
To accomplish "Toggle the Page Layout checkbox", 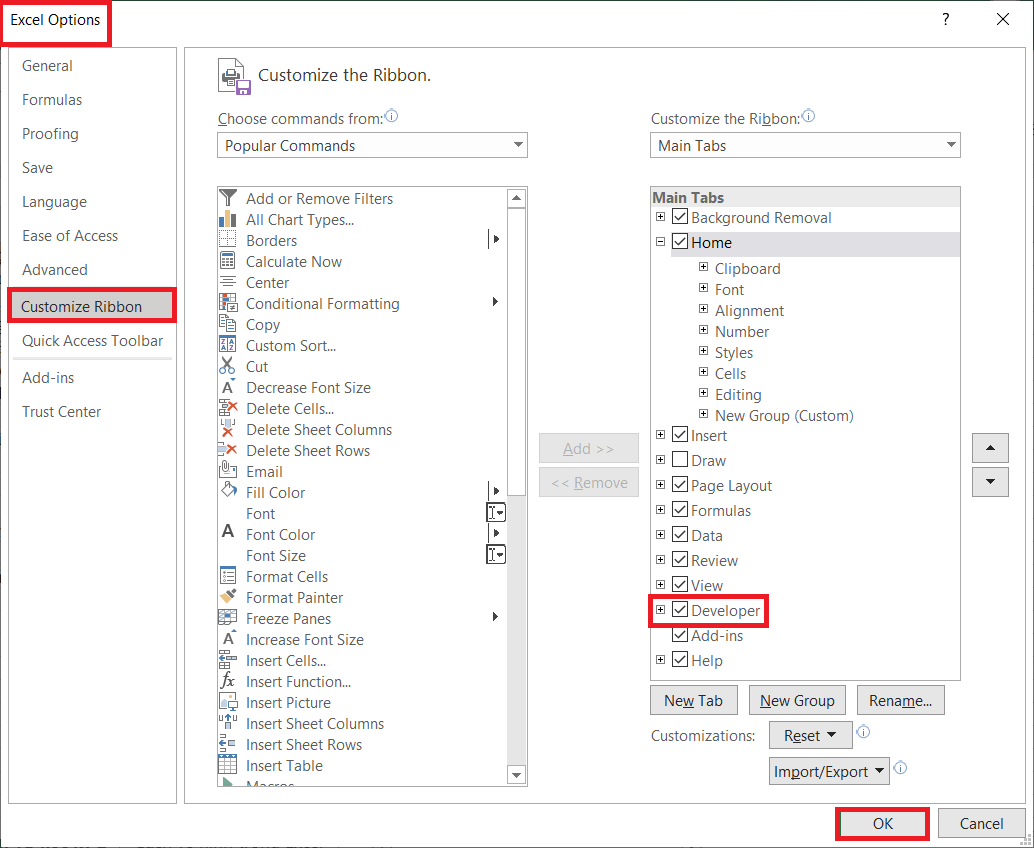I will pyautogui.click(x=680, y=485).
